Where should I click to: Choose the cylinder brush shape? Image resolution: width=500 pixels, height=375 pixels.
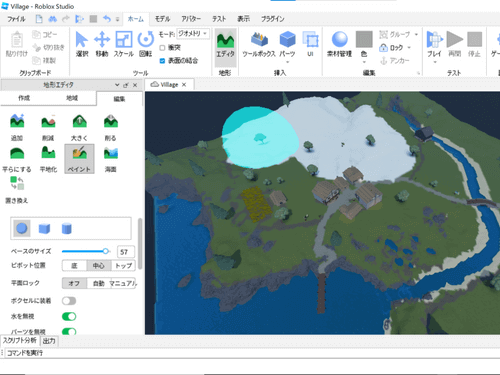[67, 229]
